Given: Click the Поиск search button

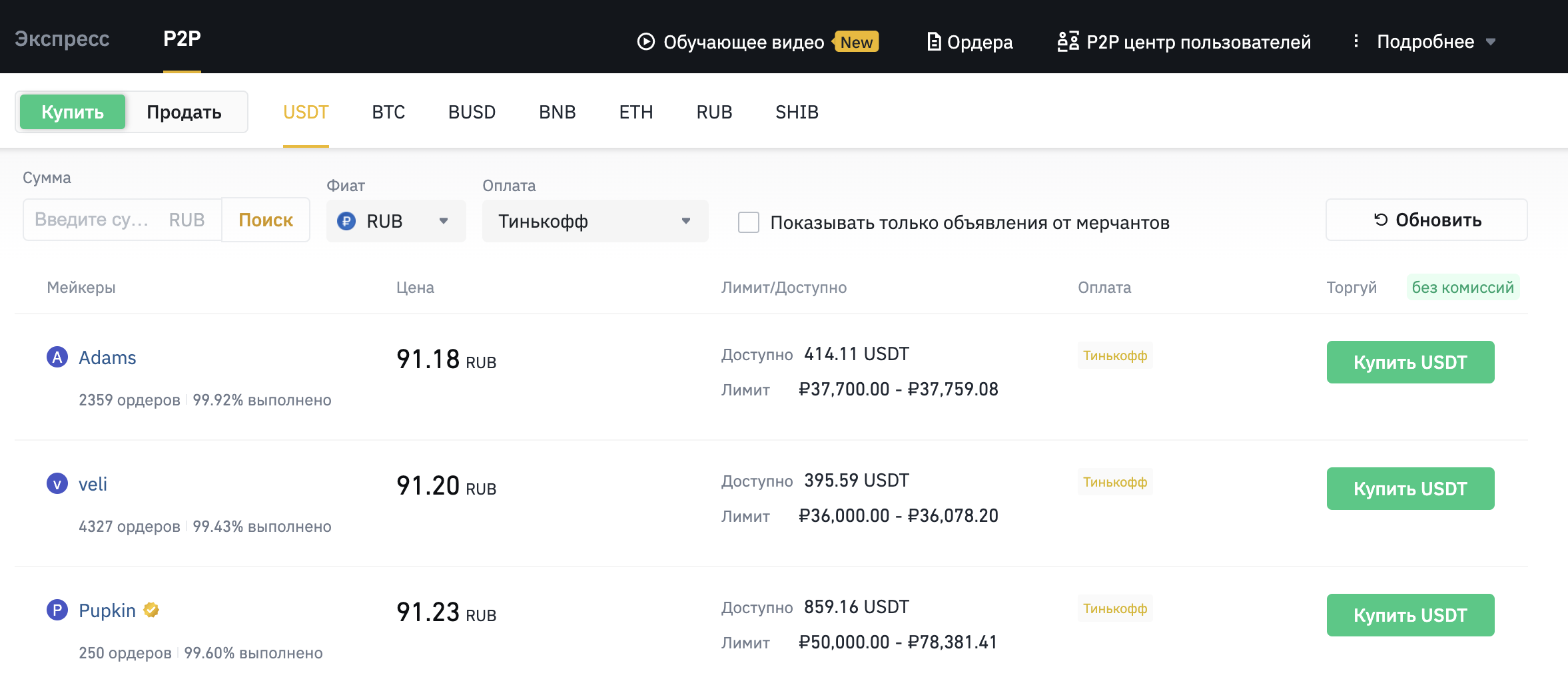Looking at the screenshot, I should 266,220.
